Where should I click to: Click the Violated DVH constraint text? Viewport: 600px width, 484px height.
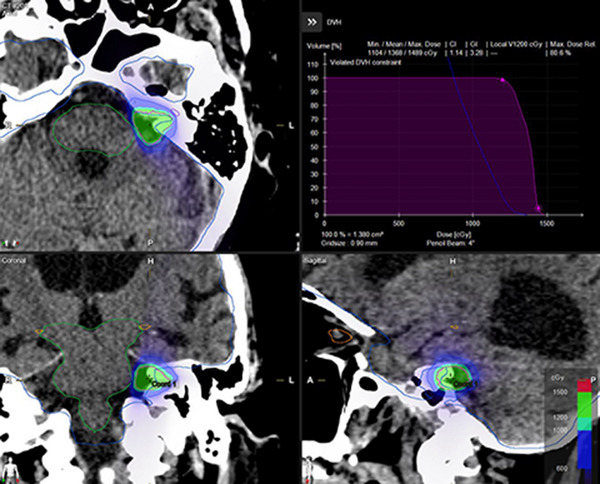[x=365, y=62]
